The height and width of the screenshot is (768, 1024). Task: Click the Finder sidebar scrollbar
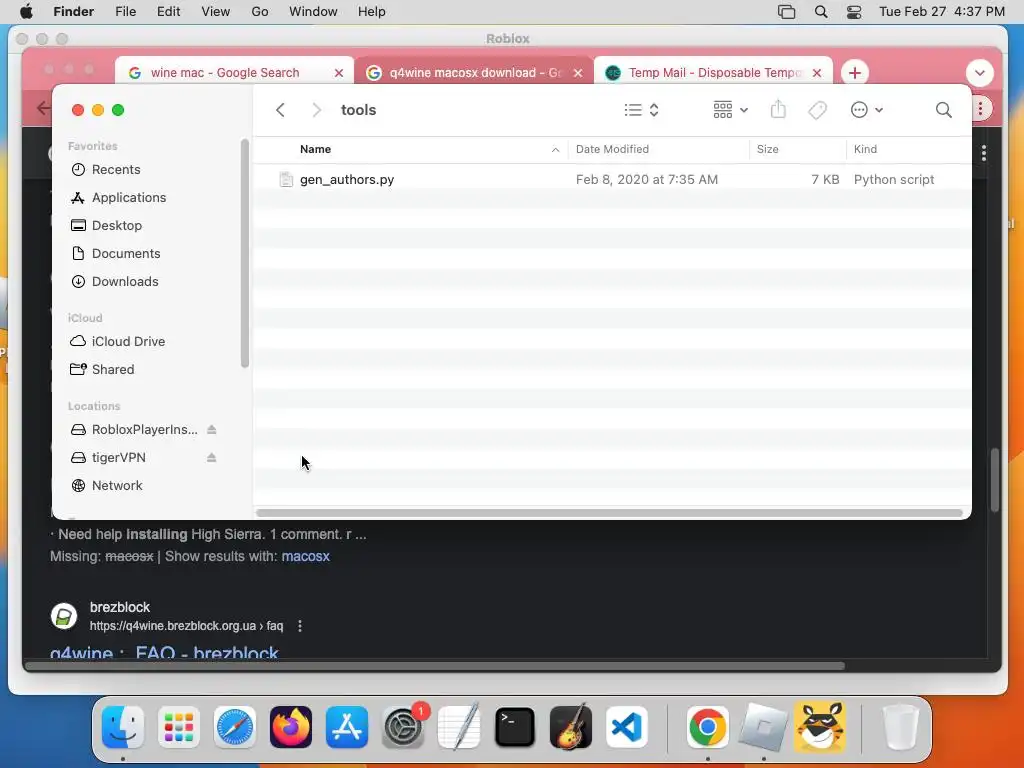pos(245,253)
